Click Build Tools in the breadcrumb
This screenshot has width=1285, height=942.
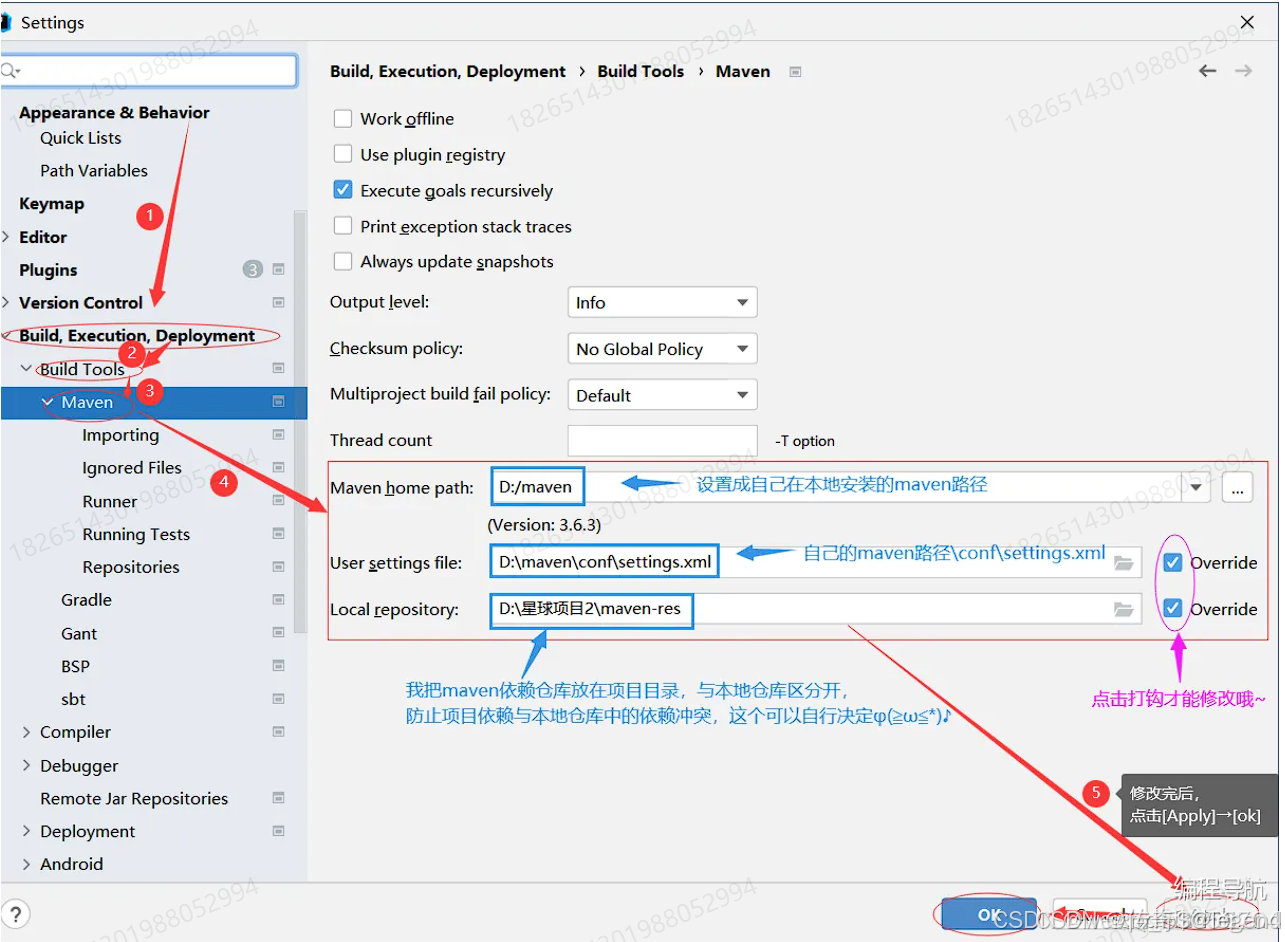tap(640, 71)
